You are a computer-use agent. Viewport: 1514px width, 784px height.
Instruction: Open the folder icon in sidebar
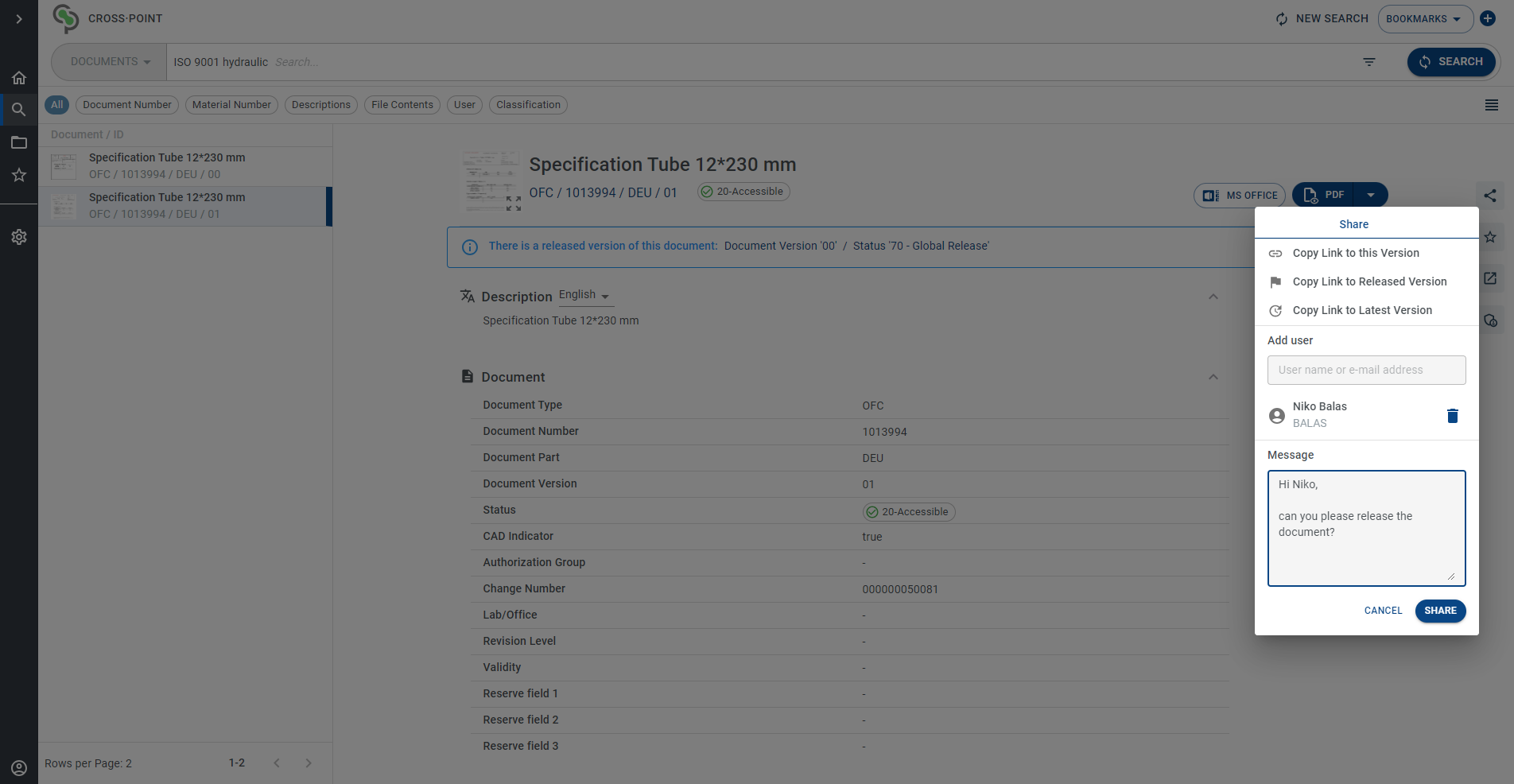19,142
